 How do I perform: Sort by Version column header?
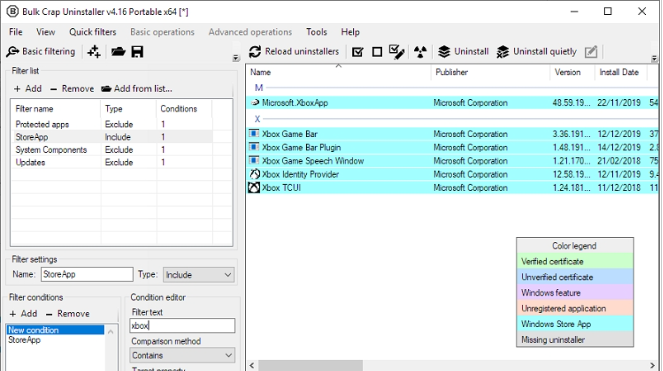pos(573,72)
